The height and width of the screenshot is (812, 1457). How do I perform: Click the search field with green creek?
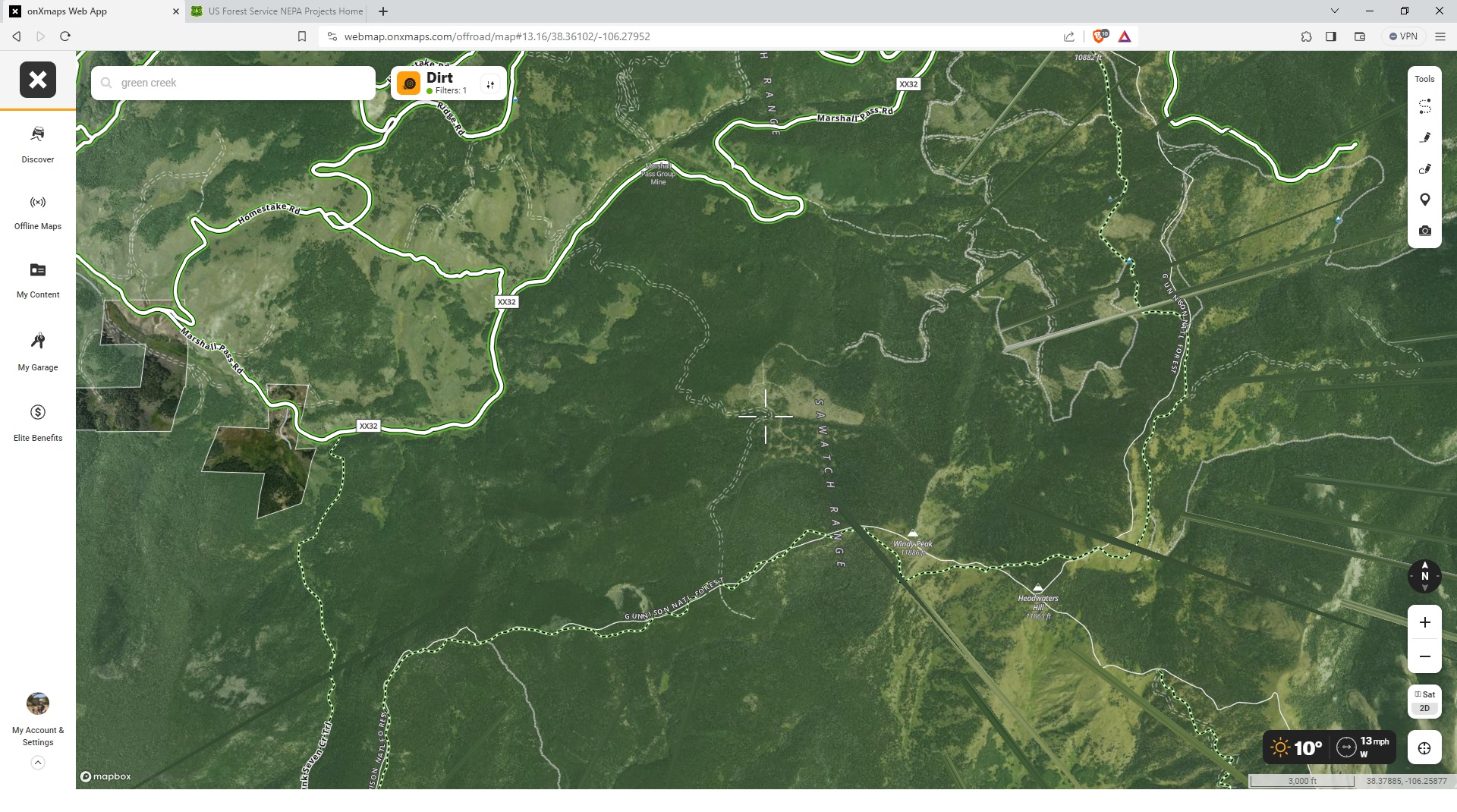(234, 83)
